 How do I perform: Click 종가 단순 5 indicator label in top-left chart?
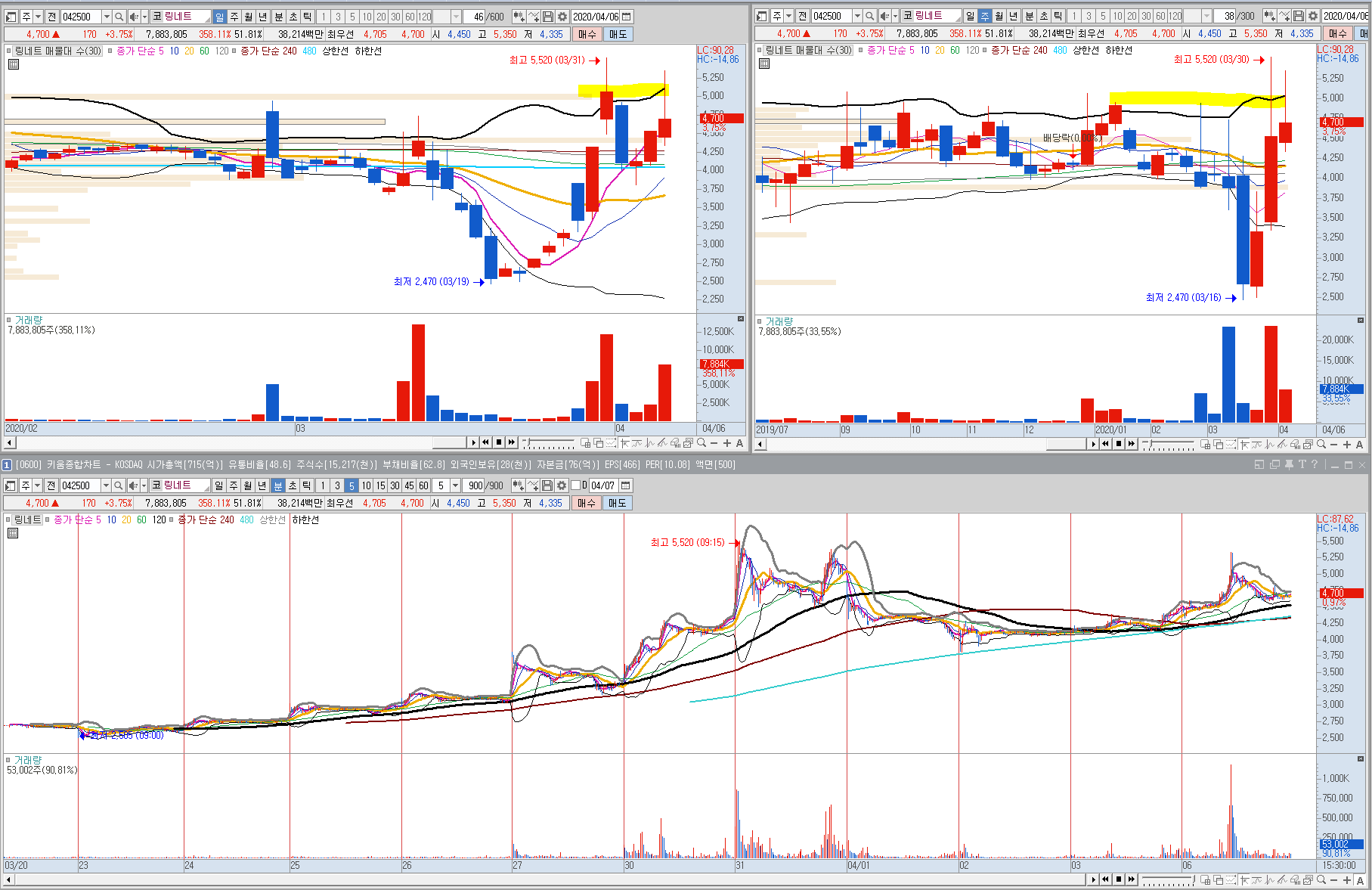[x=140, y=51]
